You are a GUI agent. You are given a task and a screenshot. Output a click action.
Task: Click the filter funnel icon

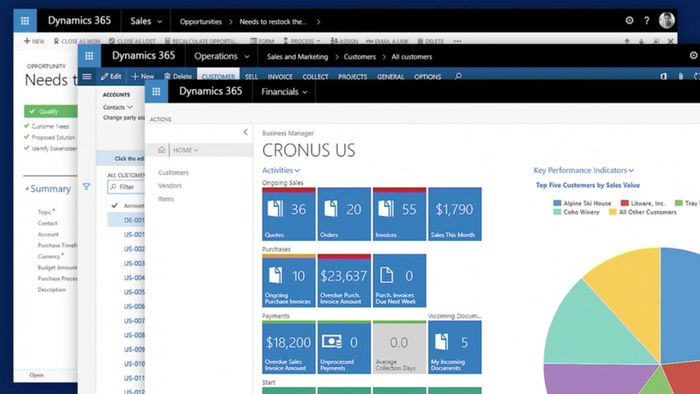[86, 187]
